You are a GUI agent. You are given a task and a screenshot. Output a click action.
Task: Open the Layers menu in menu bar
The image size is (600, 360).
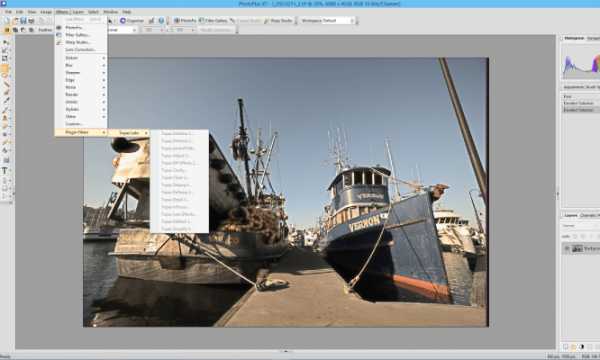point(78,12)
